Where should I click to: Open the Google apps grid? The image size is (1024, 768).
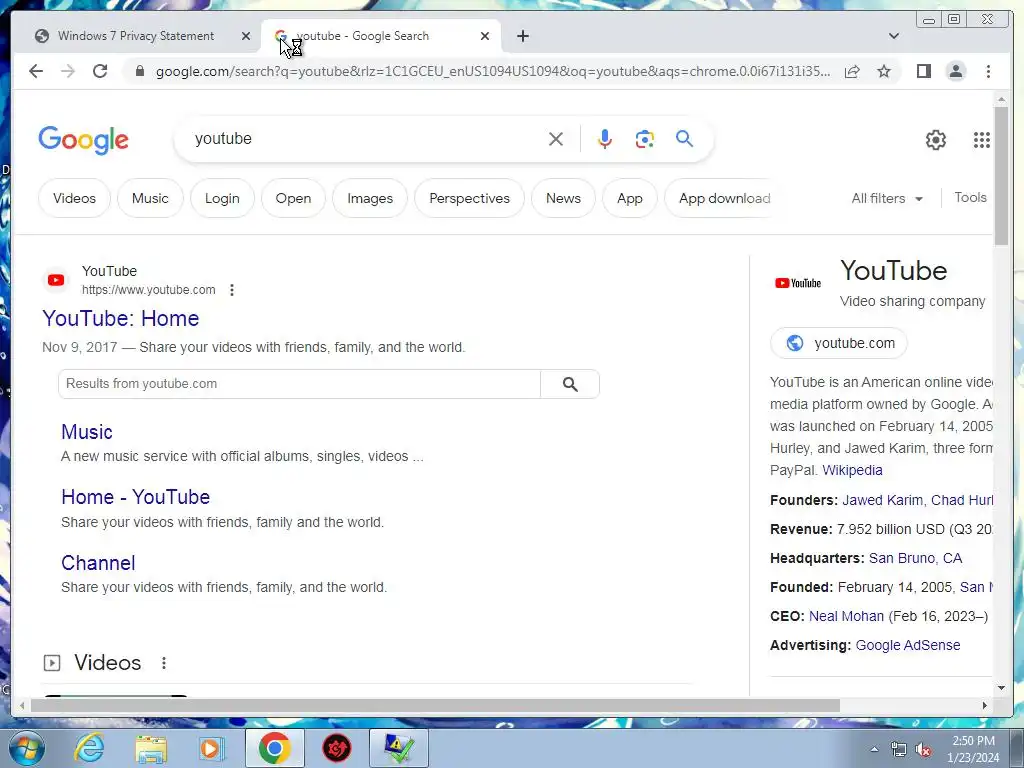tap(982, 140)
